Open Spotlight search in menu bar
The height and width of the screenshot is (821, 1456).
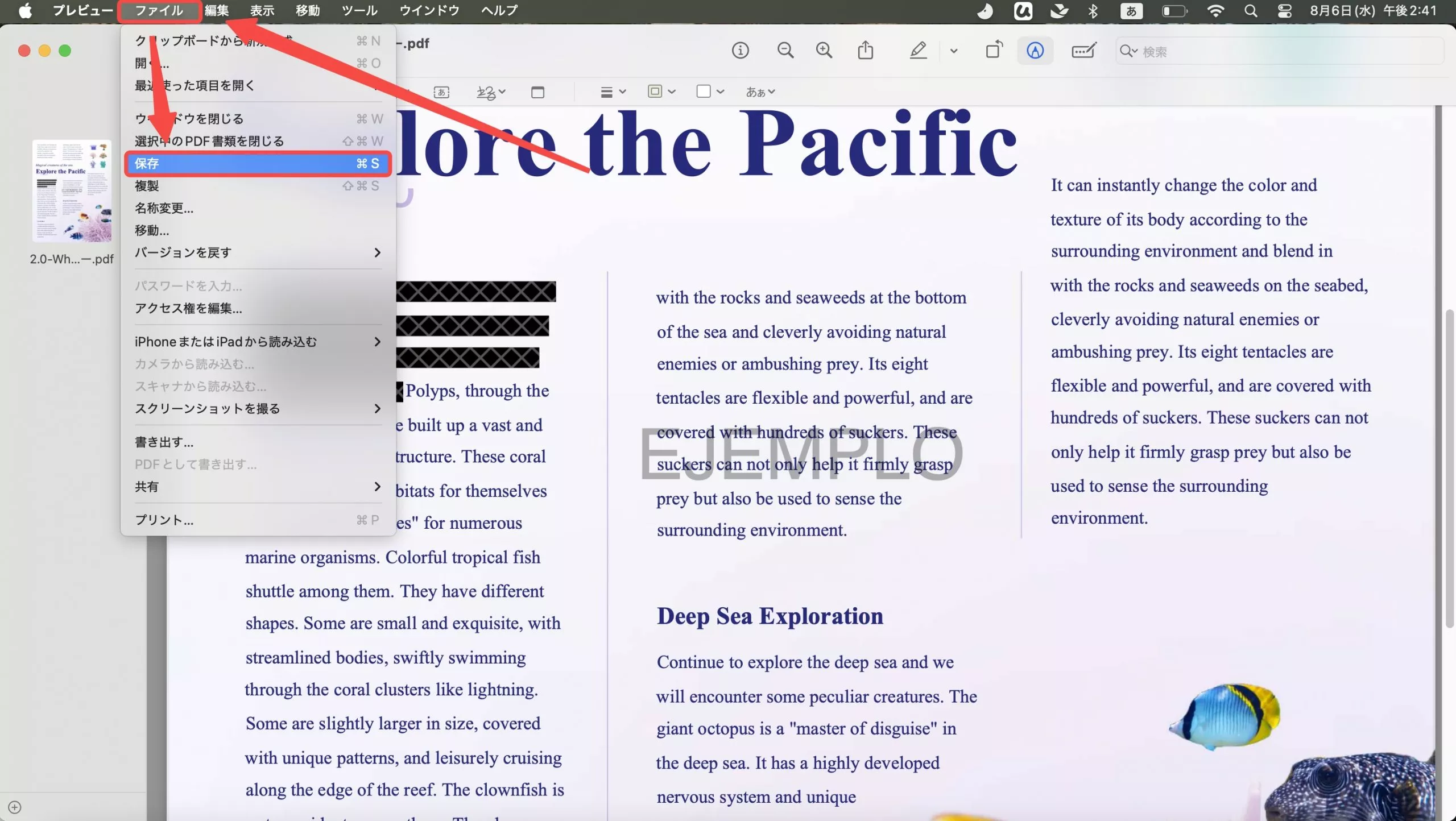(1250, 11)
